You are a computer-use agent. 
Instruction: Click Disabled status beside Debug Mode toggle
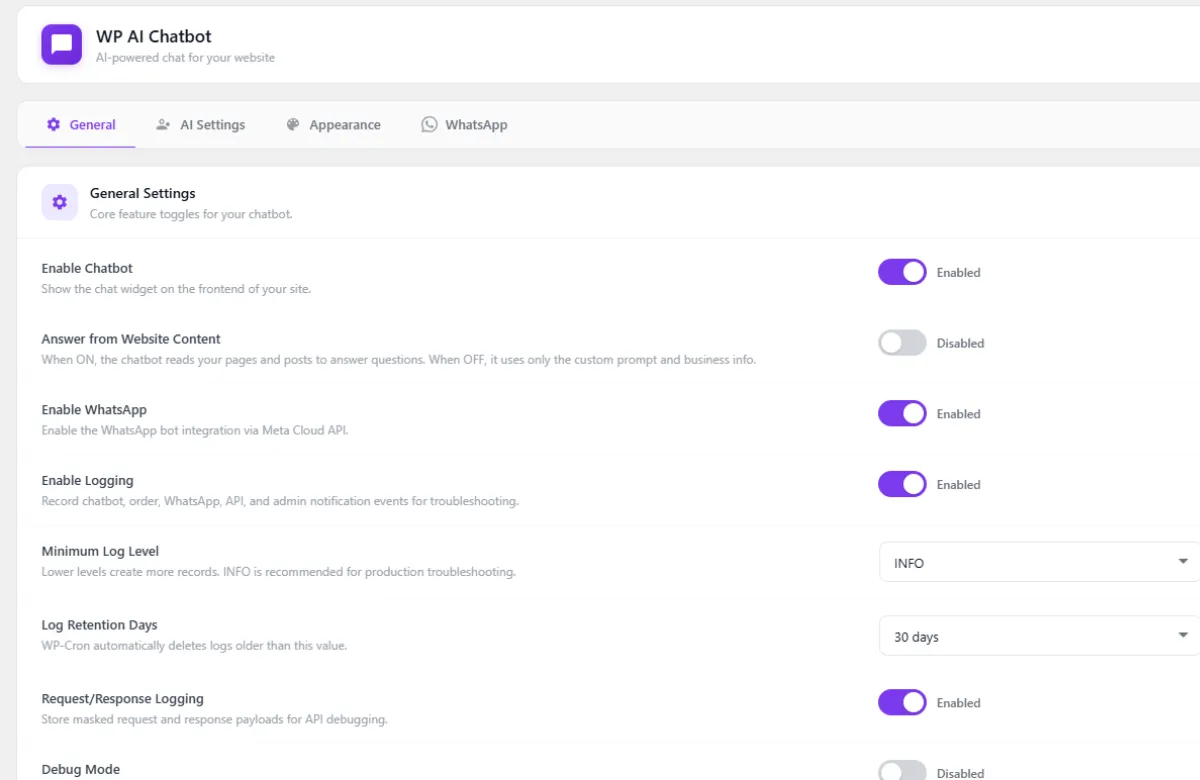click(x=960, y=773)
